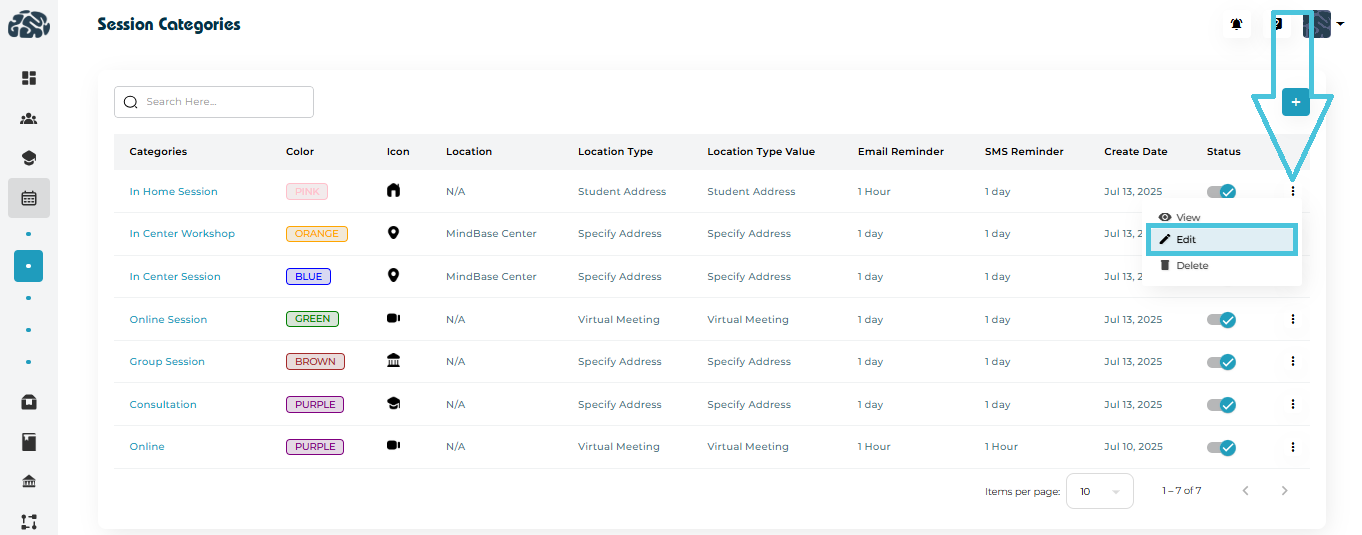Open the items per page dropdown
Screen dimensions: 1362x535
coord(1099,491)
